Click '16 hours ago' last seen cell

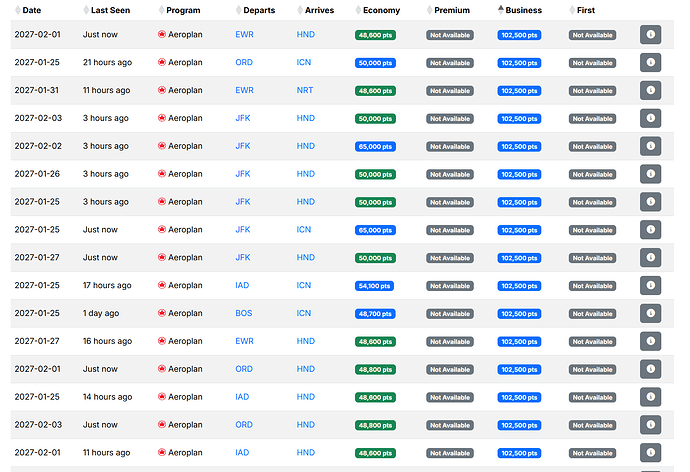[107, 341]
